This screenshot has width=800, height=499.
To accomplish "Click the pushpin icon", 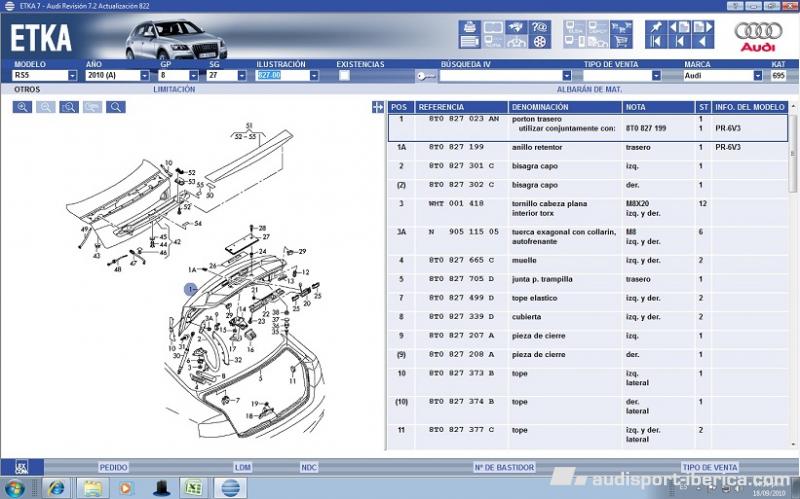I will point(656,27).
